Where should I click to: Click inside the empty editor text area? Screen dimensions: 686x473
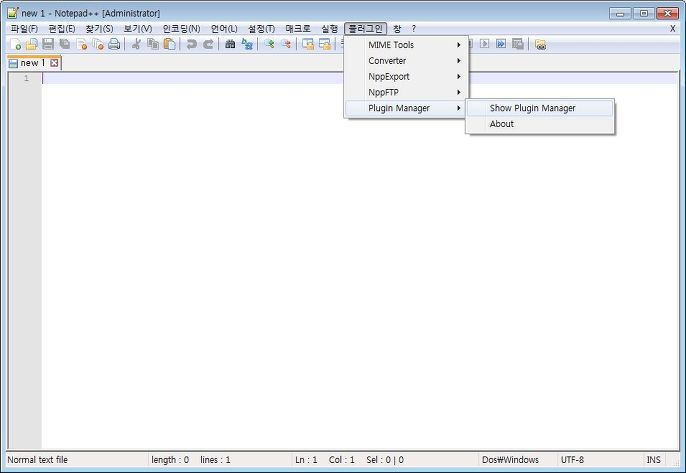360,263
